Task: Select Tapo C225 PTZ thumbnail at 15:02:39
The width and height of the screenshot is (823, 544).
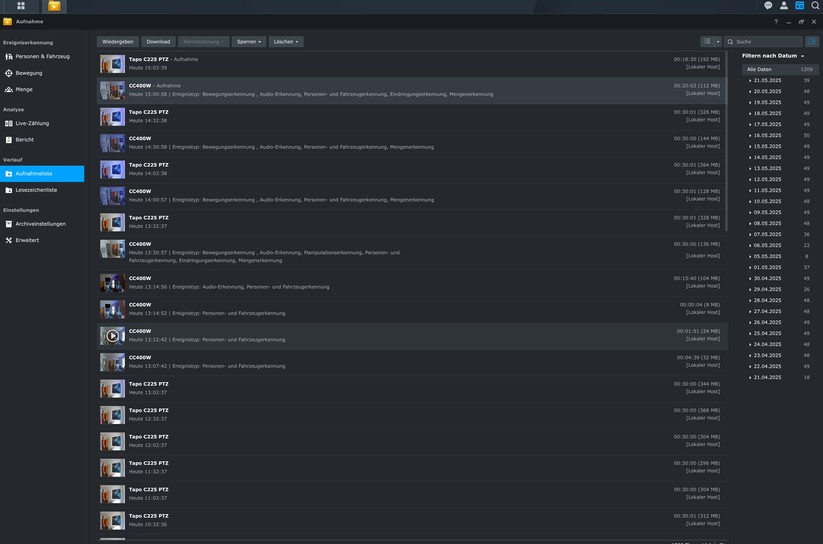Action: point(112,64)
